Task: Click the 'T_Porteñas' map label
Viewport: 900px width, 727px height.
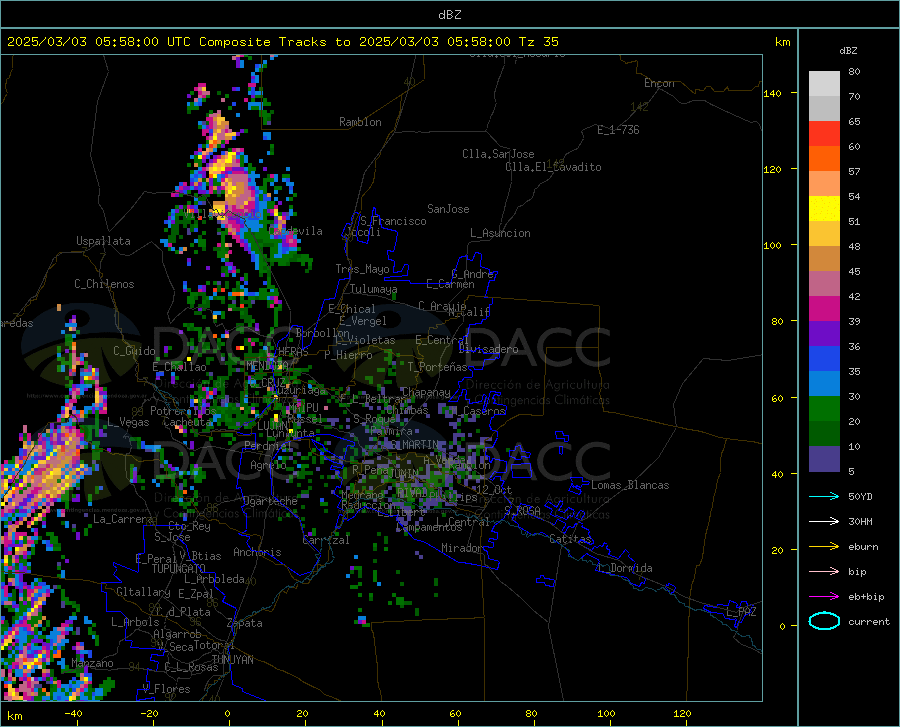Action: (437, 367)
